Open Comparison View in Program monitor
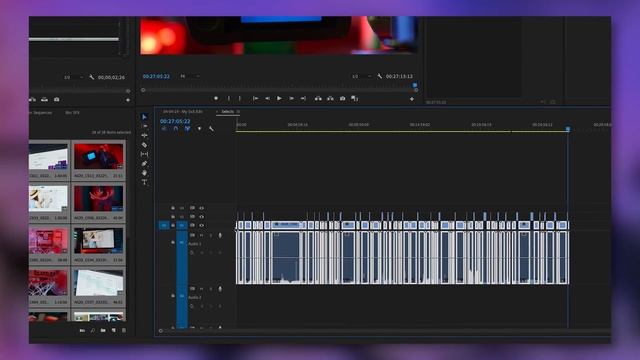The image size is (640, 360). (x=354, y=98)
